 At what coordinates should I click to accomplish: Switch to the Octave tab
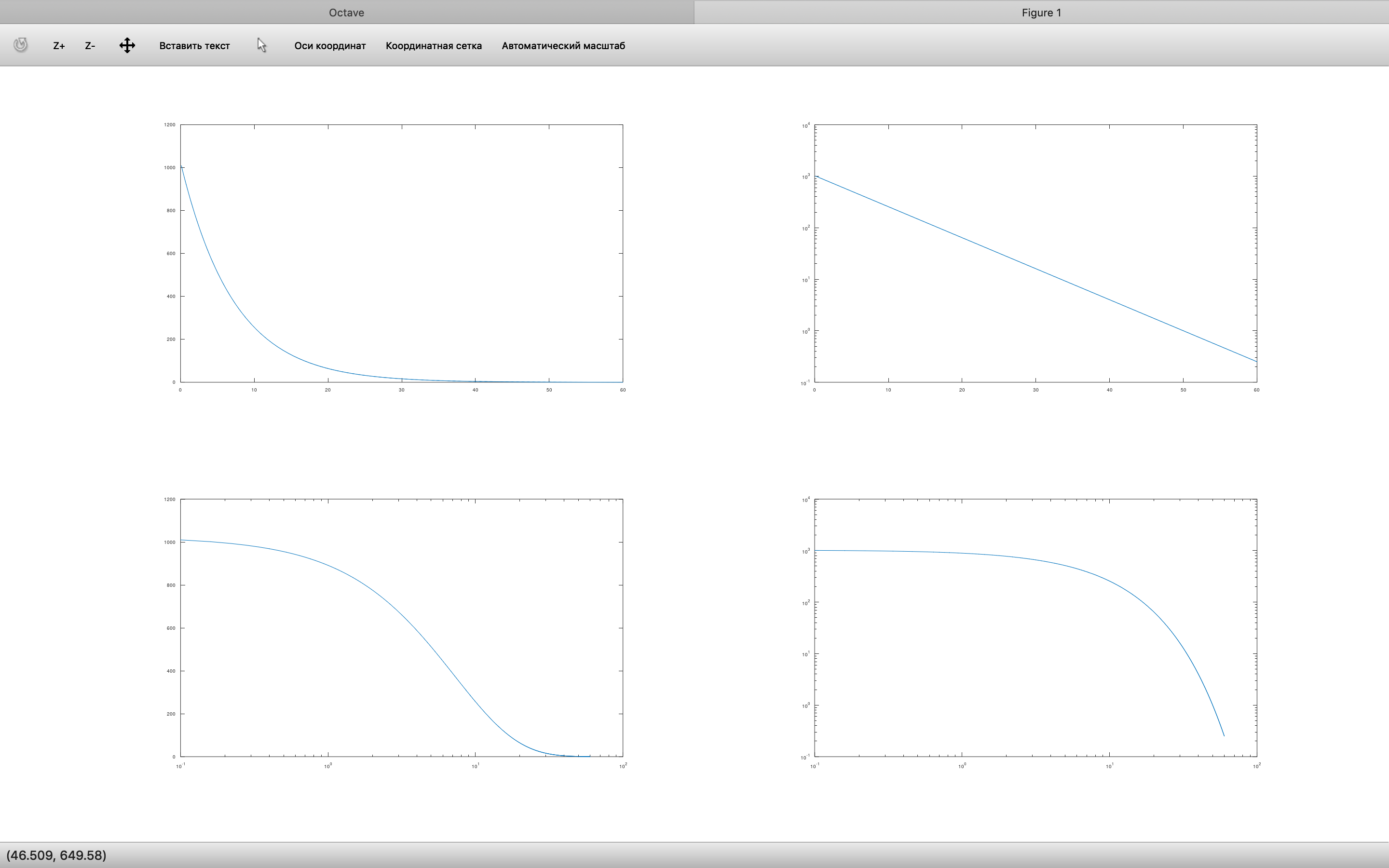346,13
